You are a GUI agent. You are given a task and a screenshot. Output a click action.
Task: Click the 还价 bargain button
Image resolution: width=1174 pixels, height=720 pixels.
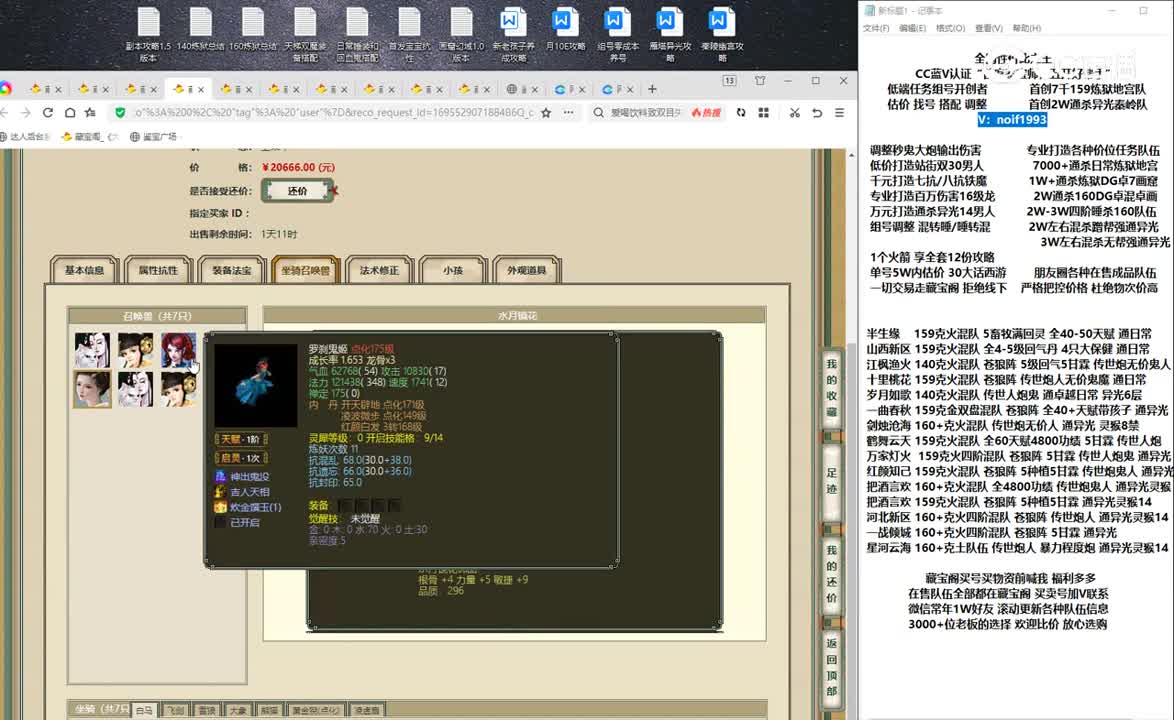[x=297, y=191]
